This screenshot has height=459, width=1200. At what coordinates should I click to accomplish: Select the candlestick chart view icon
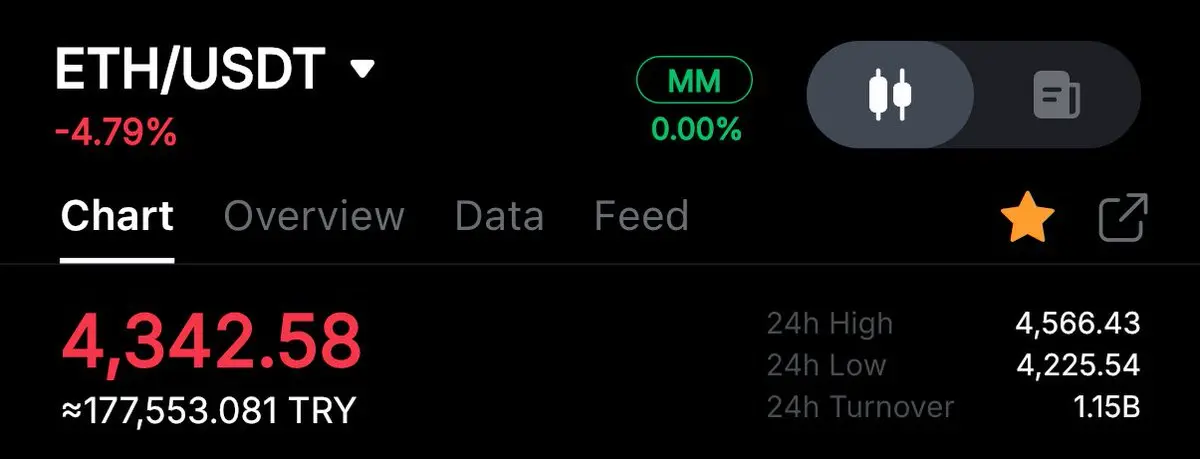tap(890, 95)
